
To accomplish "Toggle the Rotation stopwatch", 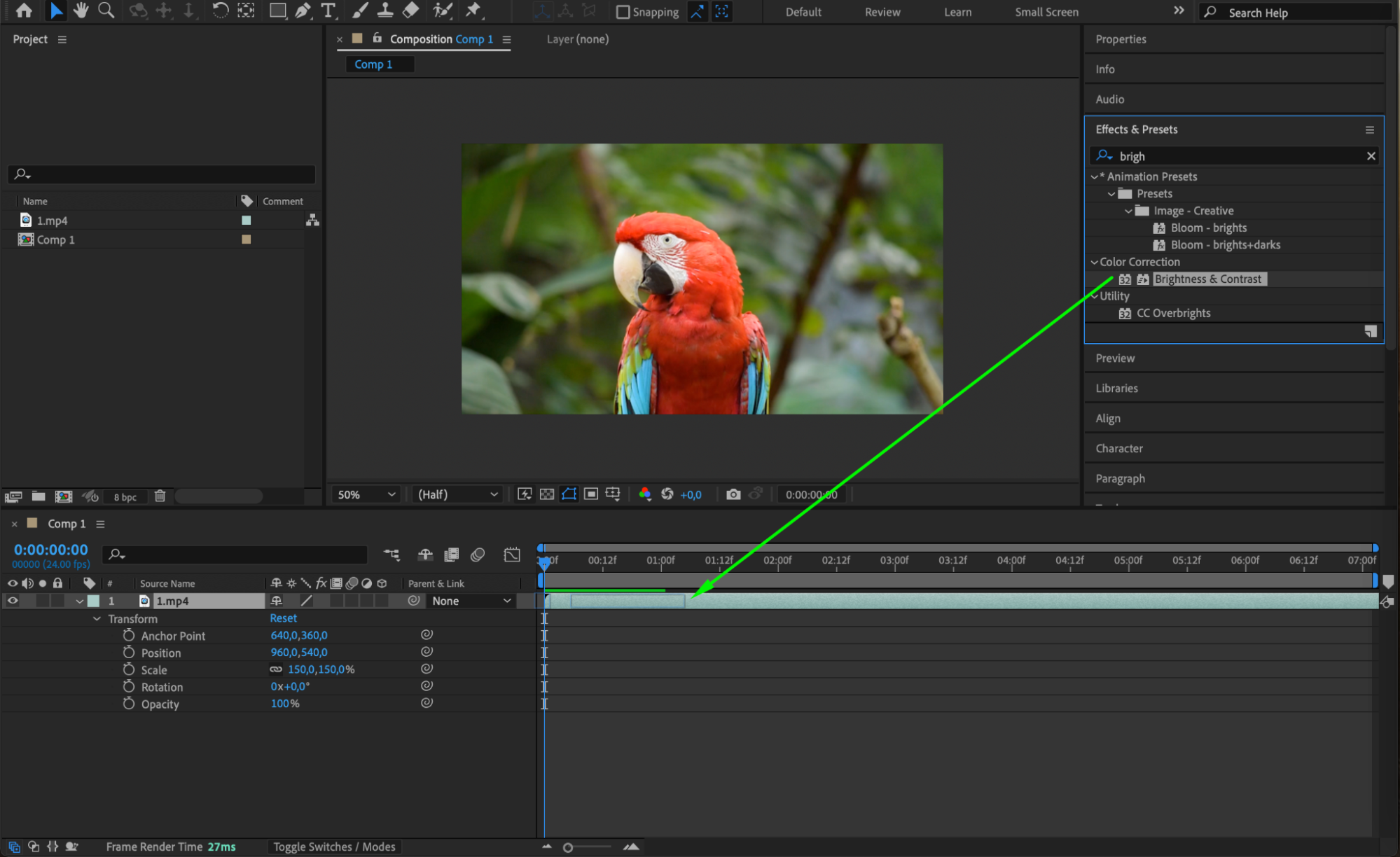I will 129,687.
